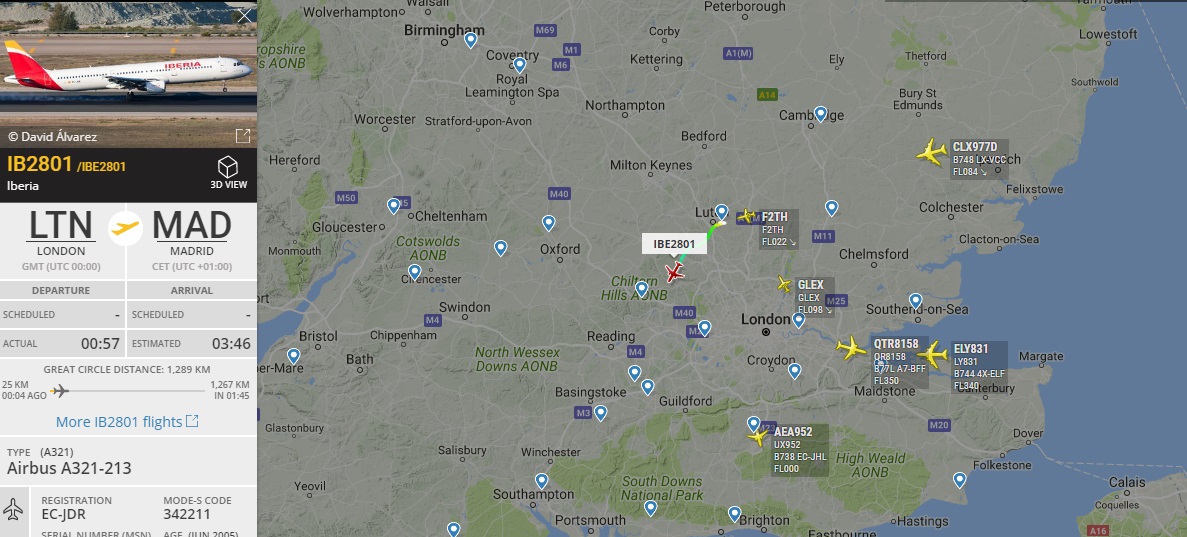1187x537 pixels.
Task: Open the More IB2801 flights link
Action: [x=127, y=421]
